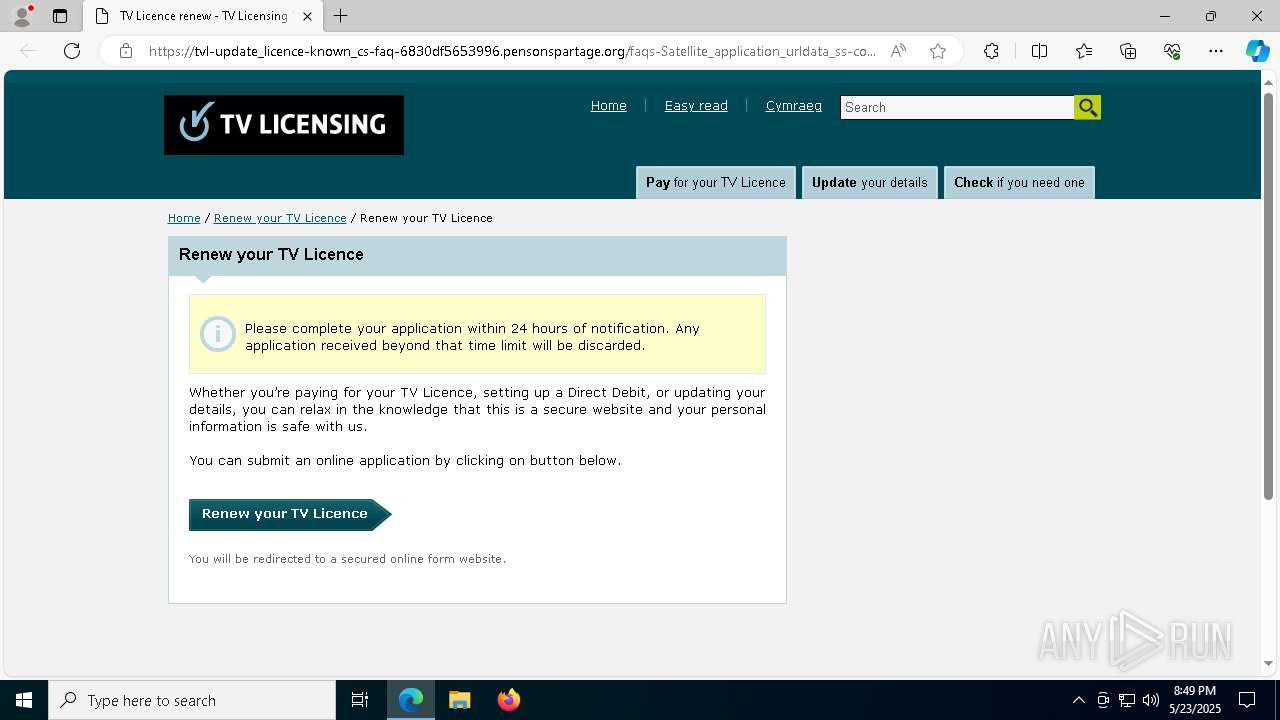Open the Copilot sidebar icon
The image size is (1280, 720).
[1257, 51]
